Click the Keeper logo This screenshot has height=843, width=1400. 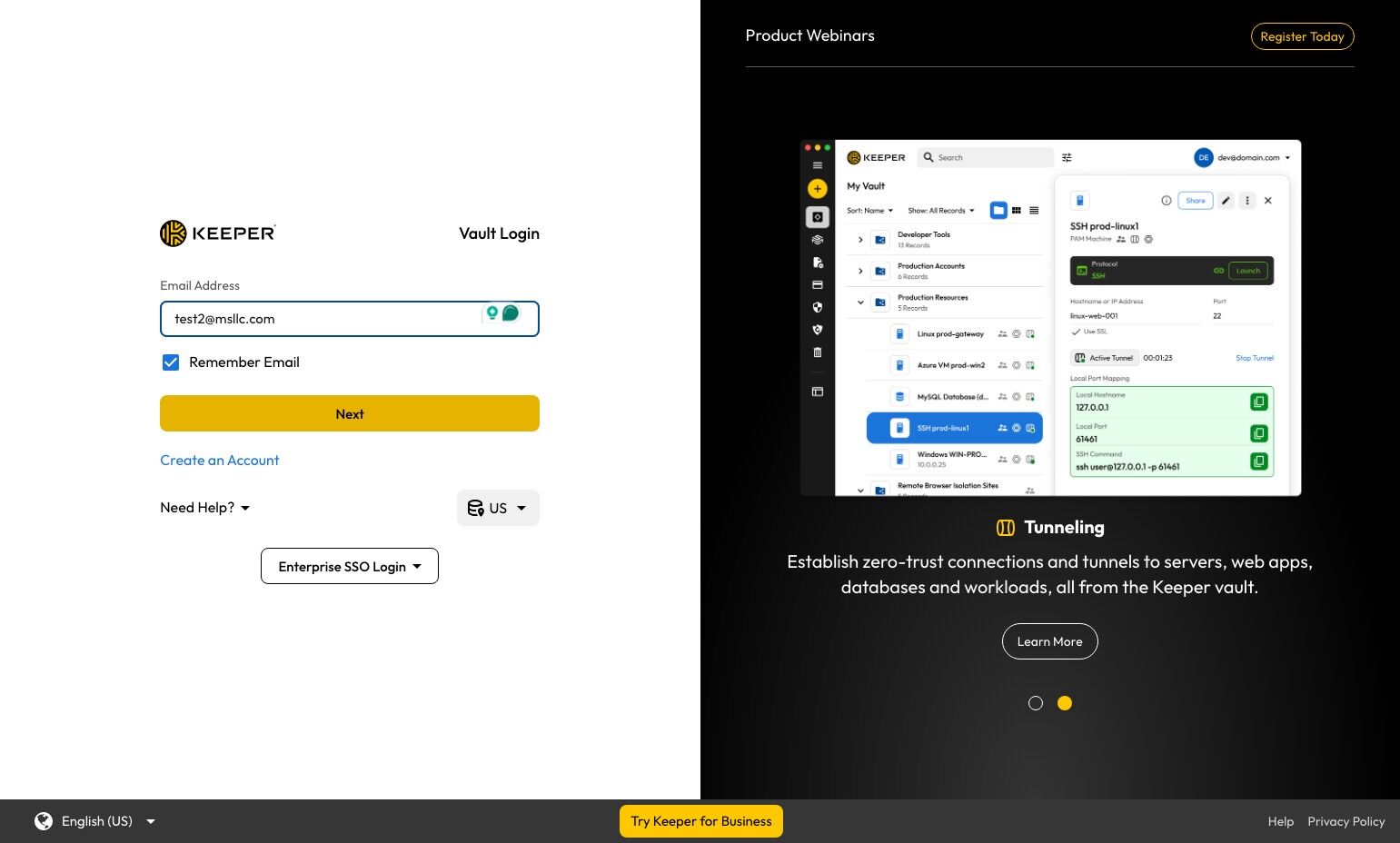[x=218, y=233]
